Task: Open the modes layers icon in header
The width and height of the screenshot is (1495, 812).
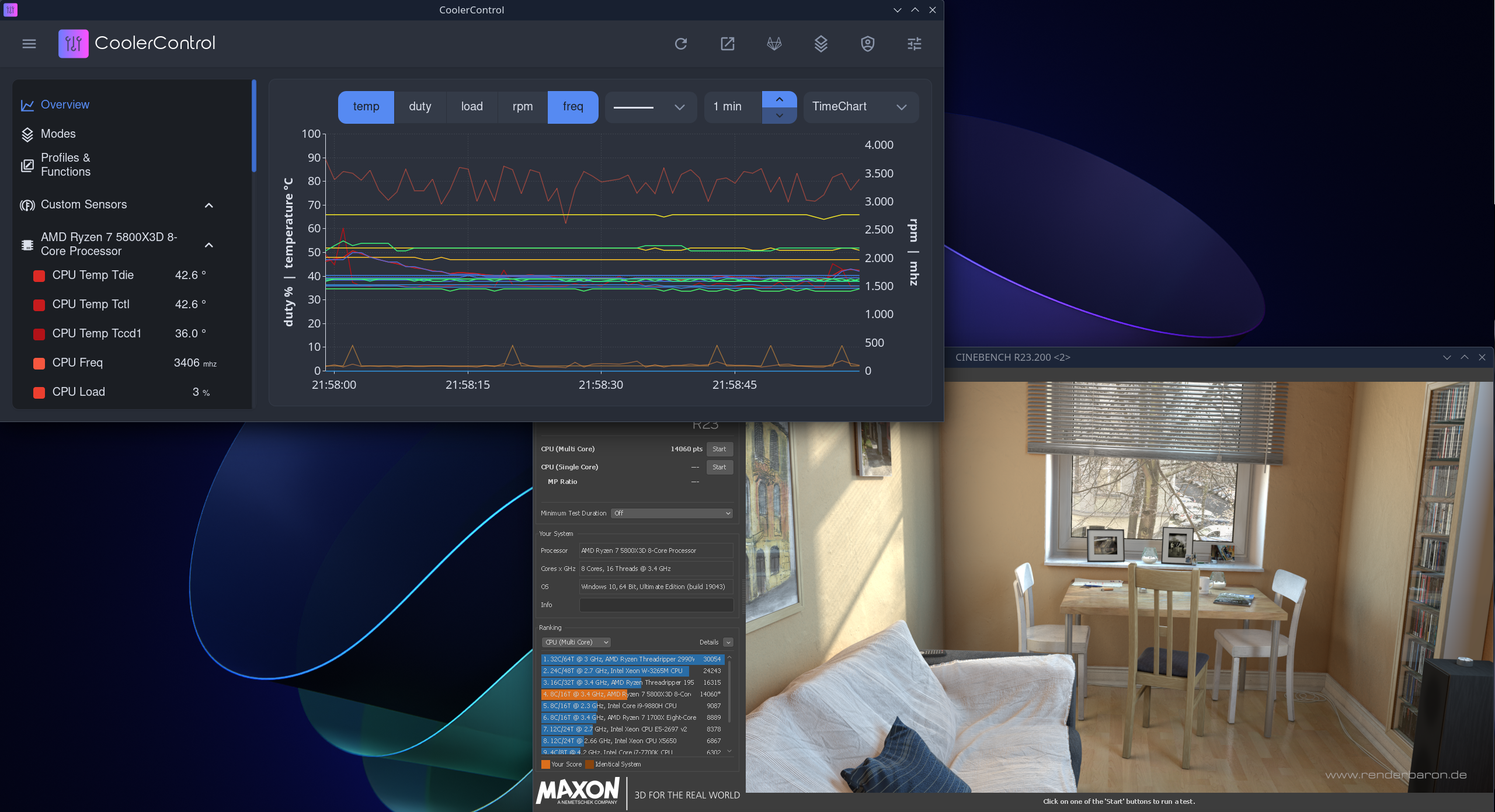Action: (821, 44)
